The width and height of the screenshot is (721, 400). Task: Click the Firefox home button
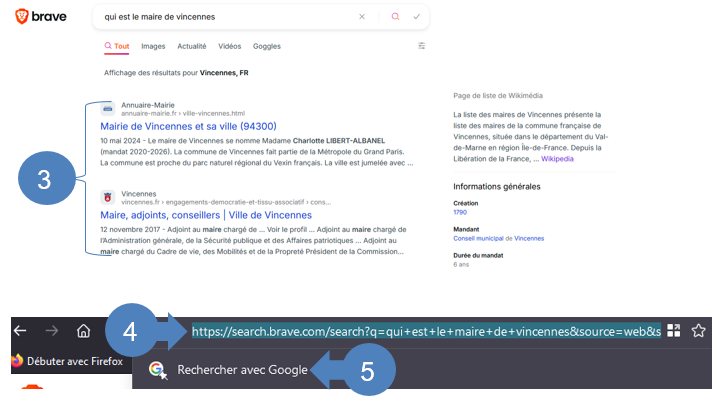coord(83,331)
